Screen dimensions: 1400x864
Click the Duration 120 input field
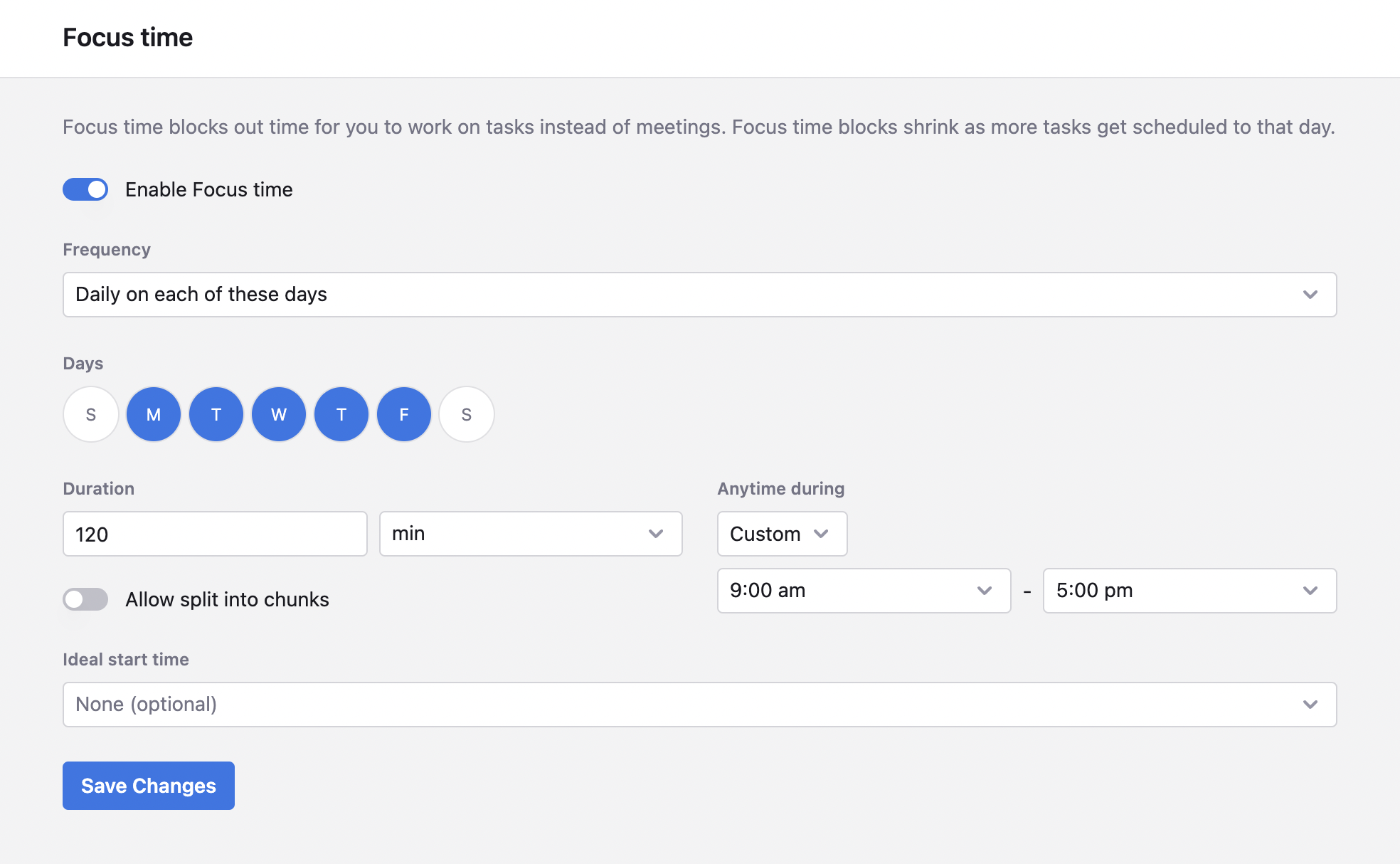(215, 534)
